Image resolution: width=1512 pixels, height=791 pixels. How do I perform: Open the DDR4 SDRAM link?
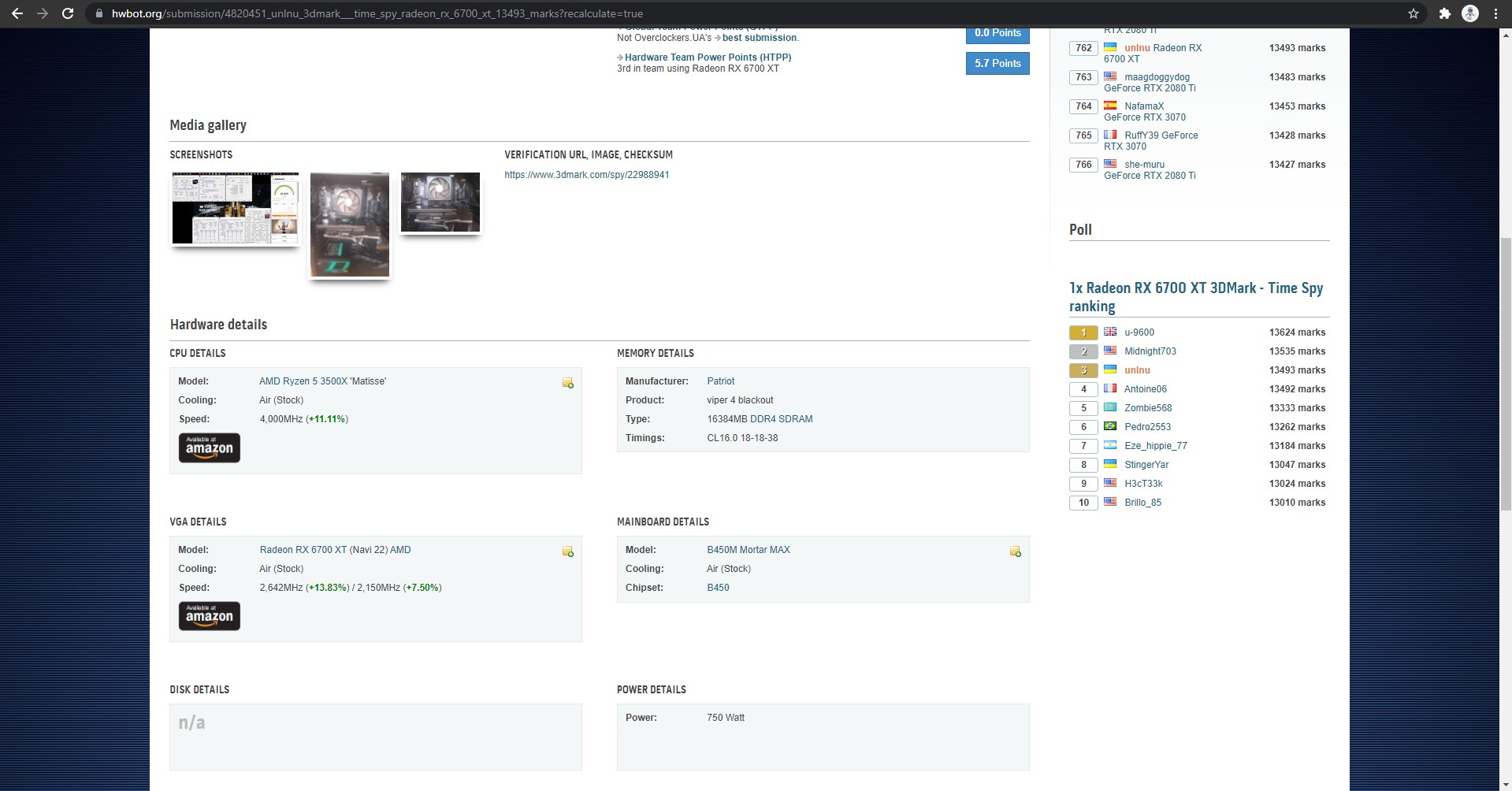782,419
